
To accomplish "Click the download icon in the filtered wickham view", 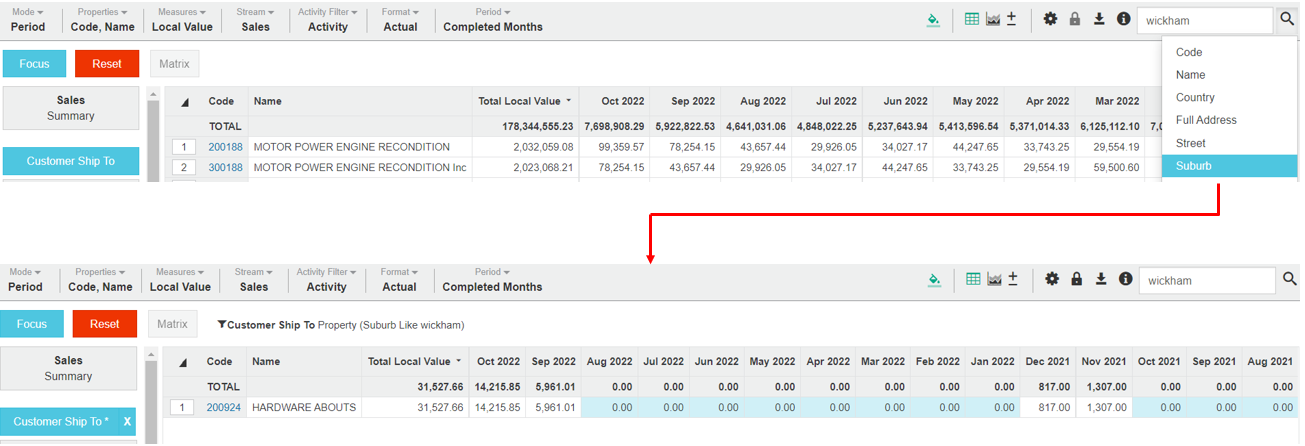I will click(1100, 279).
